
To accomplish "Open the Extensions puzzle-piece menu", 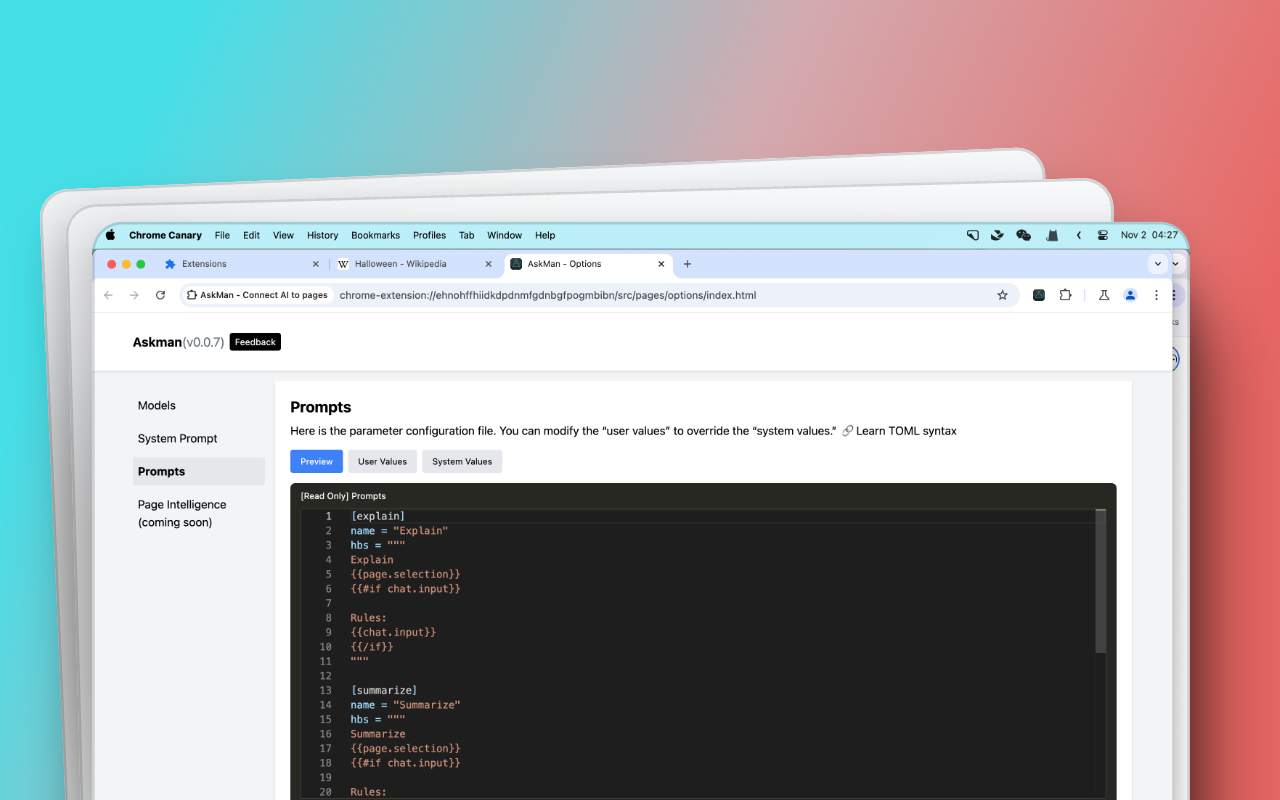I will [1065, 295].
